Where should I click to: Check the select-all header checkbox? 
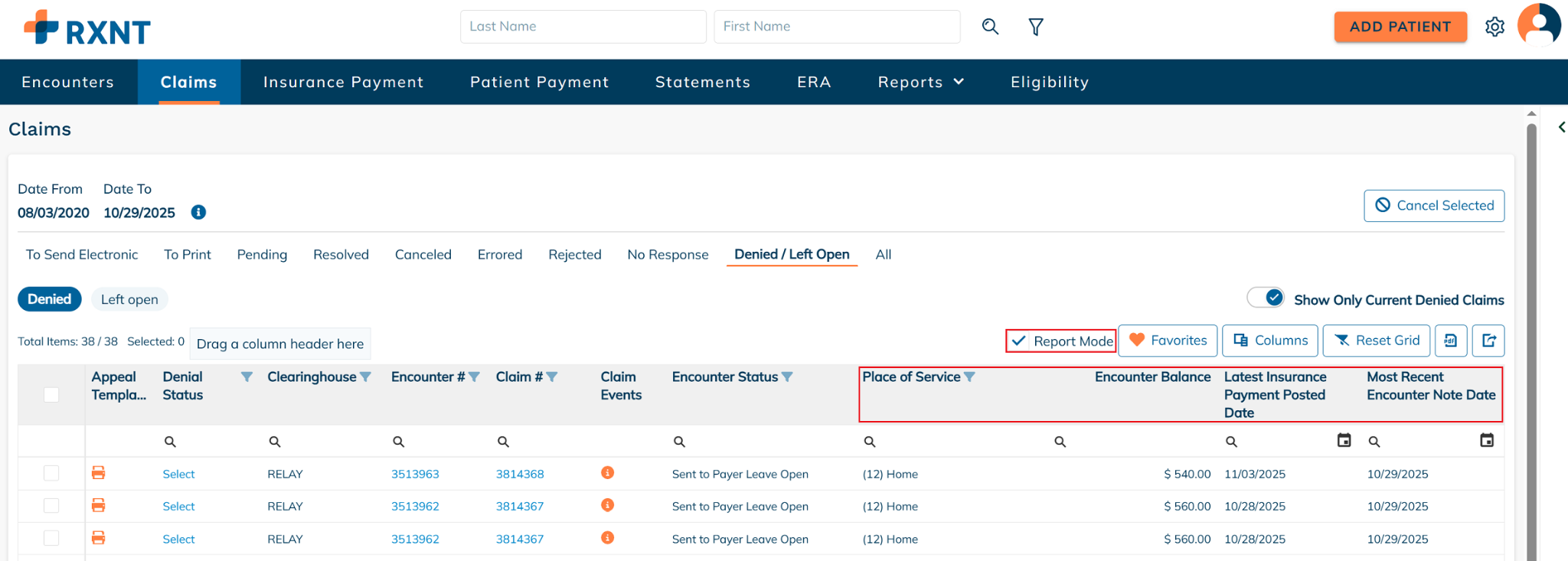(x=51, y=395)
